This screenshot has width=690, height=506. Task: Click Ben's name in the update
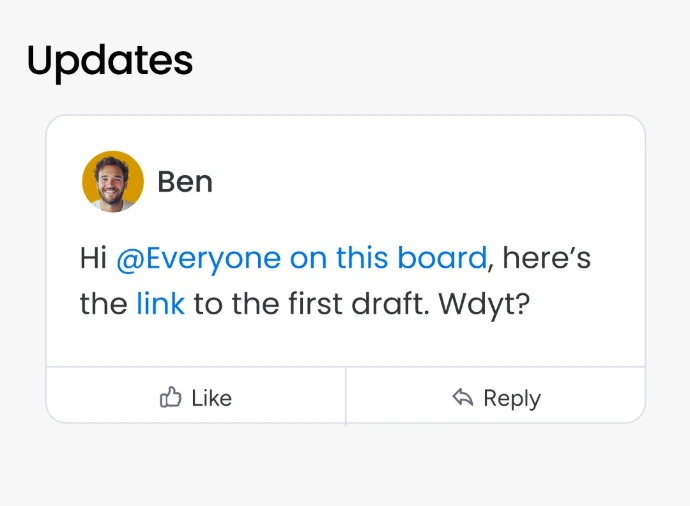(185, 182)
